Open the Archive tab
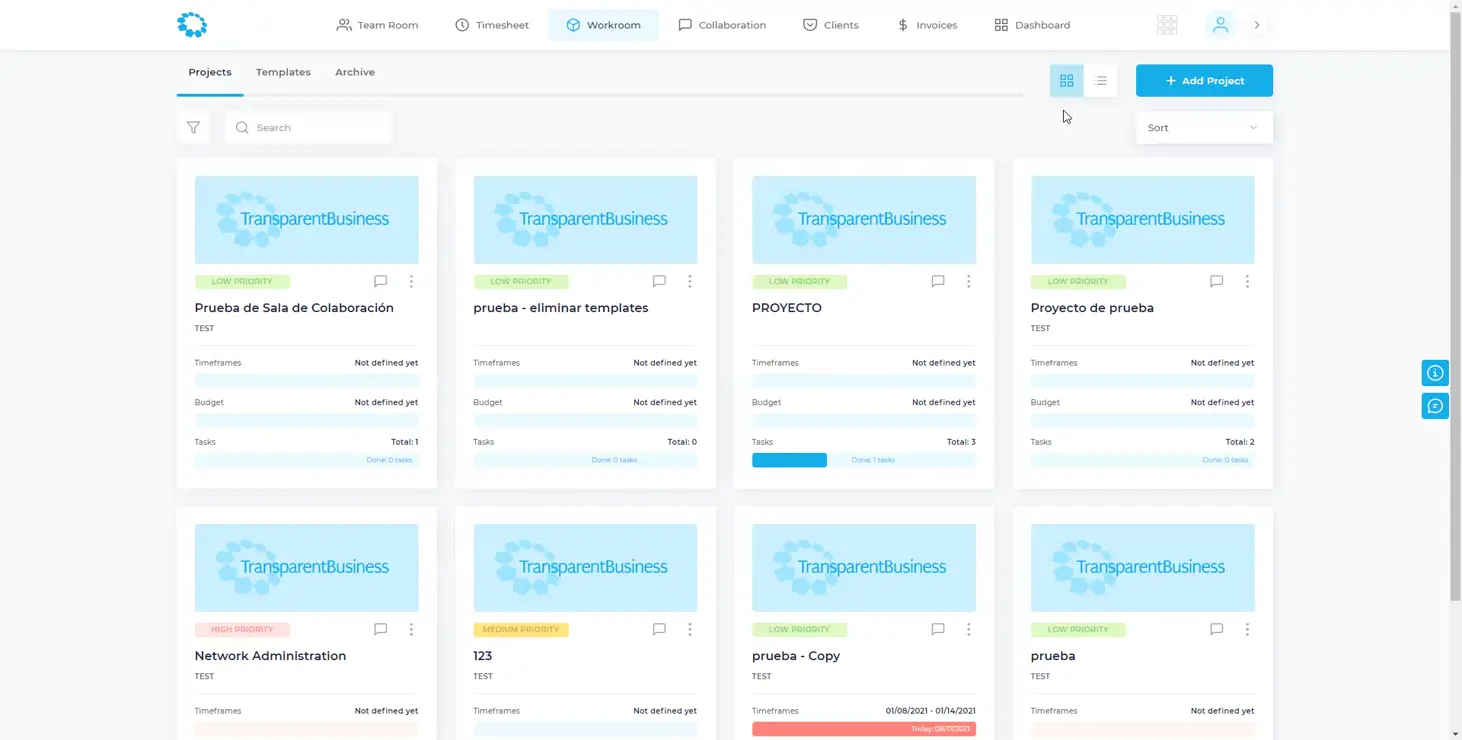This screenshot has height=740, width=1462. (355, 72)
